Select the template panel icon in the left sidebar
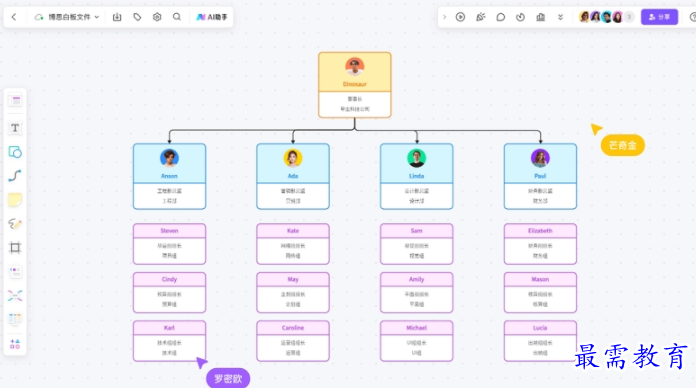Image resolution: width=696 pixels, height=388 pixels. coord(15,101)
